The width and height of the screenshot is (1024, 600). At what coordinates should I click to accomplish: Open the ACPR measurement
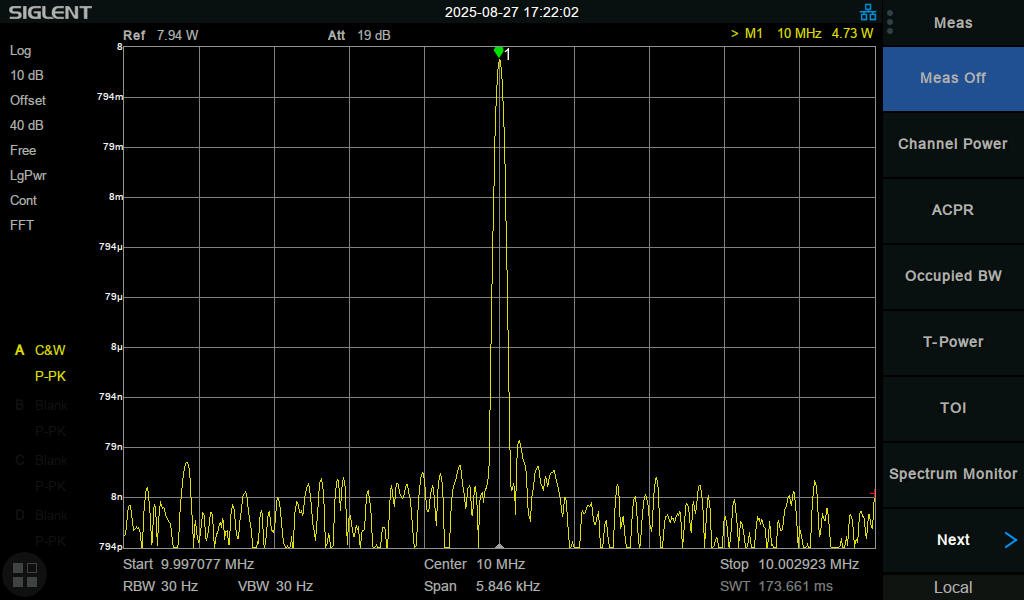click(x=952, y=210)
